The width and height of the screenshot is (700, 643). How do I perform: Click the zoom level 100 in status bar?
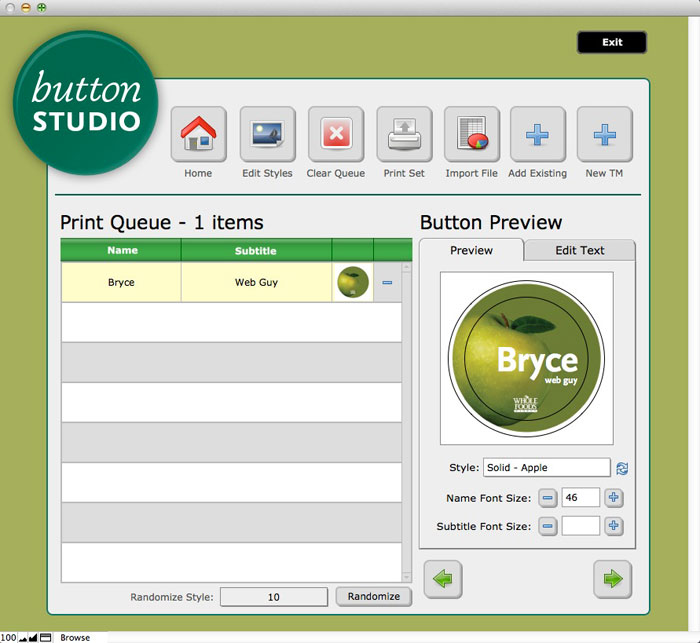tap(8, 638)
